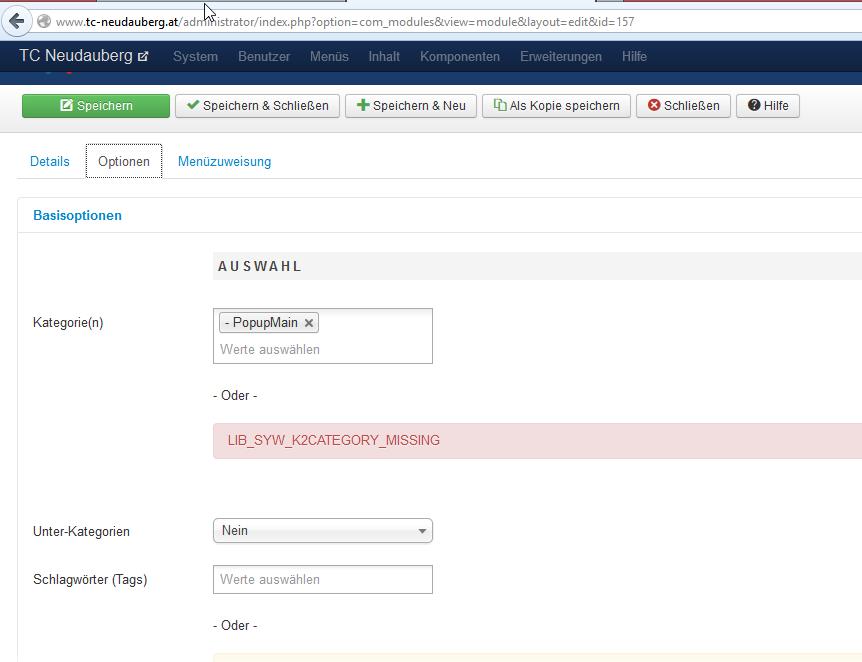Click the Schlagwörter (Tags) input field
This screenshot has height=662, width=862.
click(x=323, y=579)
